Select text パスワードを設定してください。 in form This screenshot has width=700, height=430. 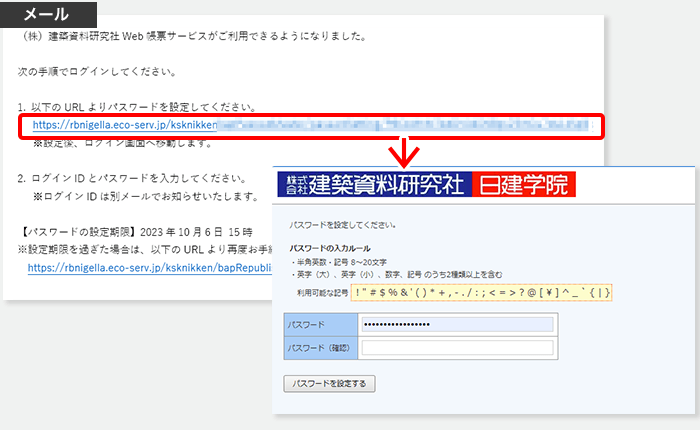click(343, 225)
